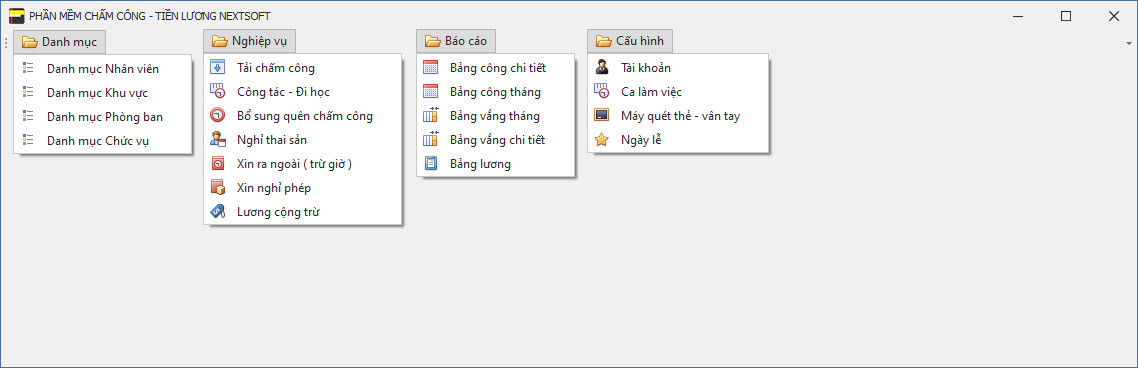1138x368 pixels.
Task: Click the Công tác - Đi học icon
Action: 217,91
